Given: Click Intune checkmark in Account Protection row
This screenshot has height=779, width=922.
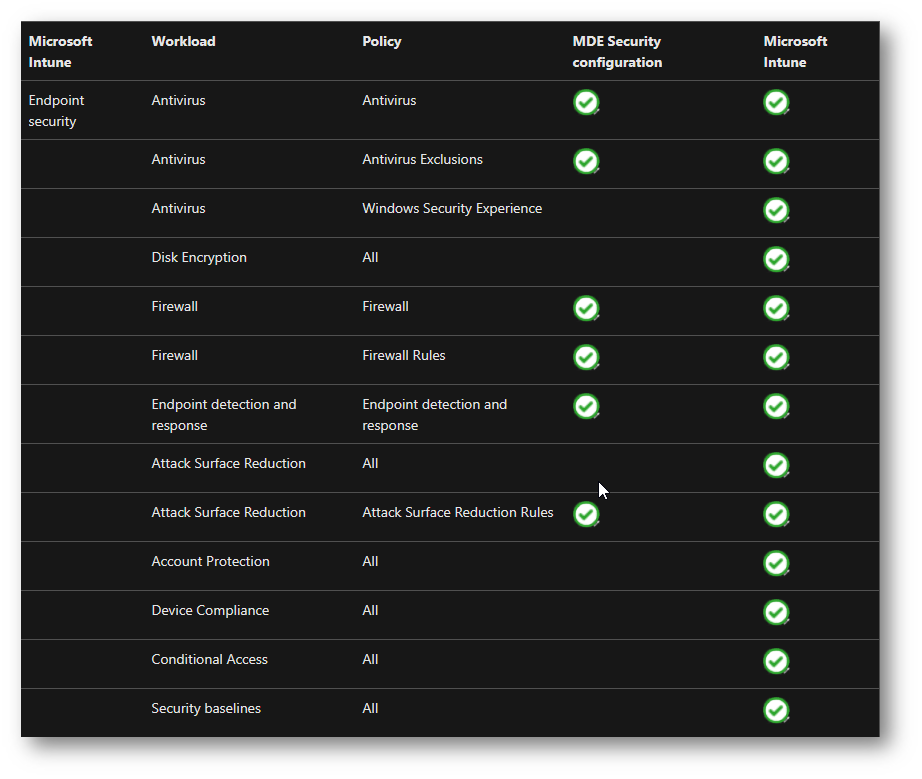Looking at the screenshot, I should [x=776, y=563].
